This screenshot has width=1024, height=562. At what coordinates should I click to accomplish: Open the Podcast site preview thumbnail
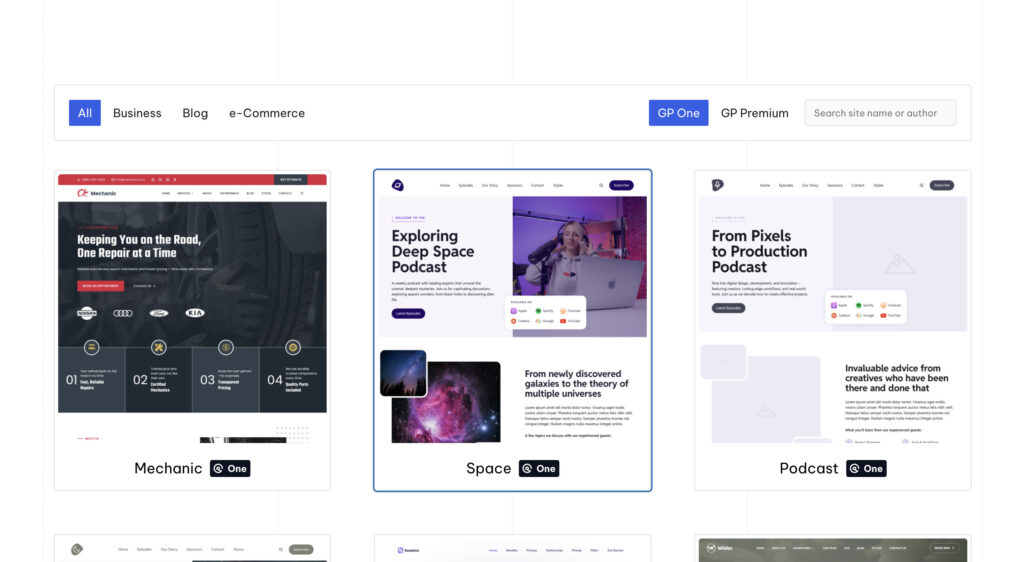point(833,309)
